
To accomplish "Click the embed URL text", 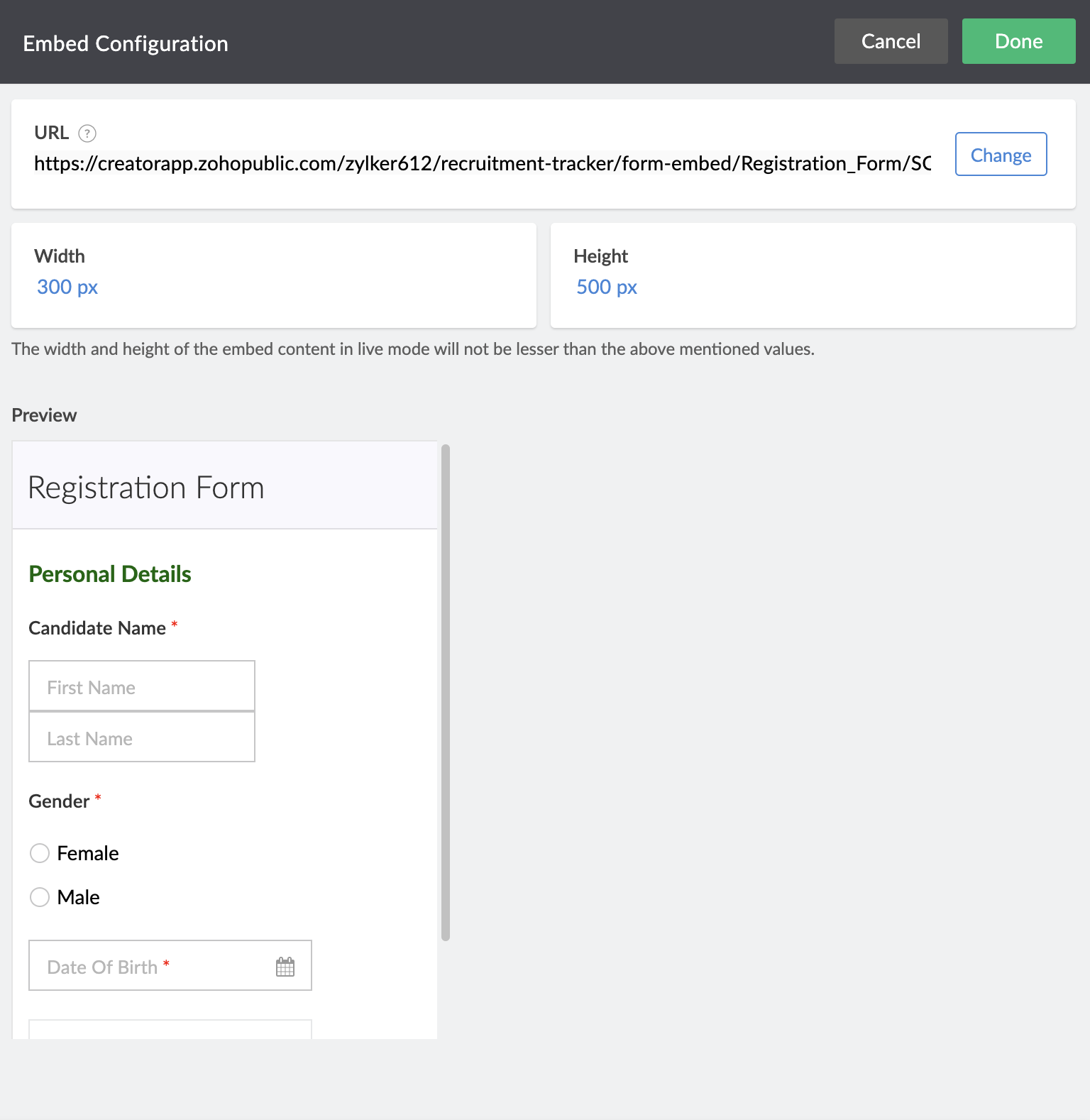I will (483, 164).
